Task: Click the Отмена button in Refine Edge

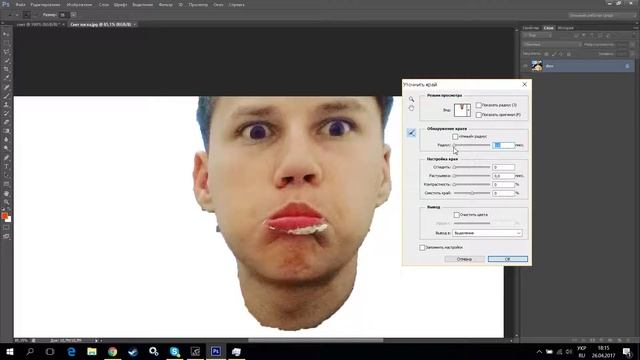Action: click(x=464, y=259)
